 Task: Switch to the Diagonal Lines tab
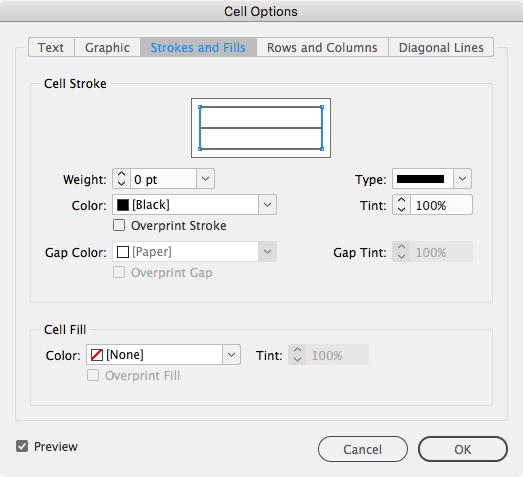441,47
